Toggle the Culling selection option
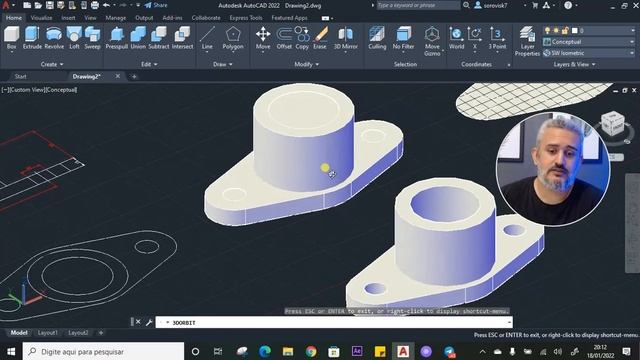Image resolution: width=640 pixels, height=360 pixels. pos(377,38)
